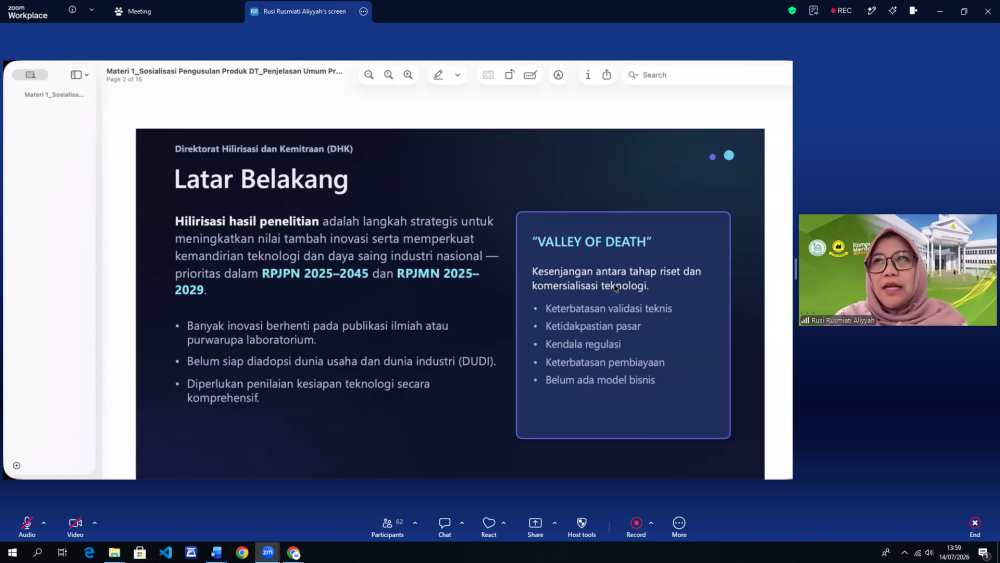
Task: Unmute the Audio microphone
Action: [x=27, y=527]
